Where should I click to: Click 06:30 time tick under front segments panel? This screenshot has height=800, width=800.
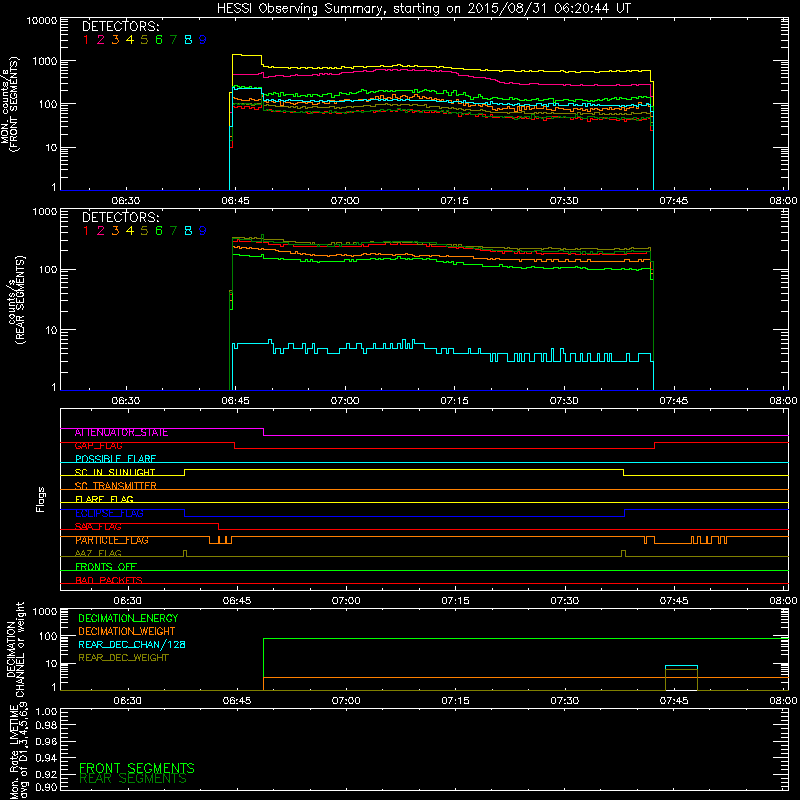pos(126,201)
